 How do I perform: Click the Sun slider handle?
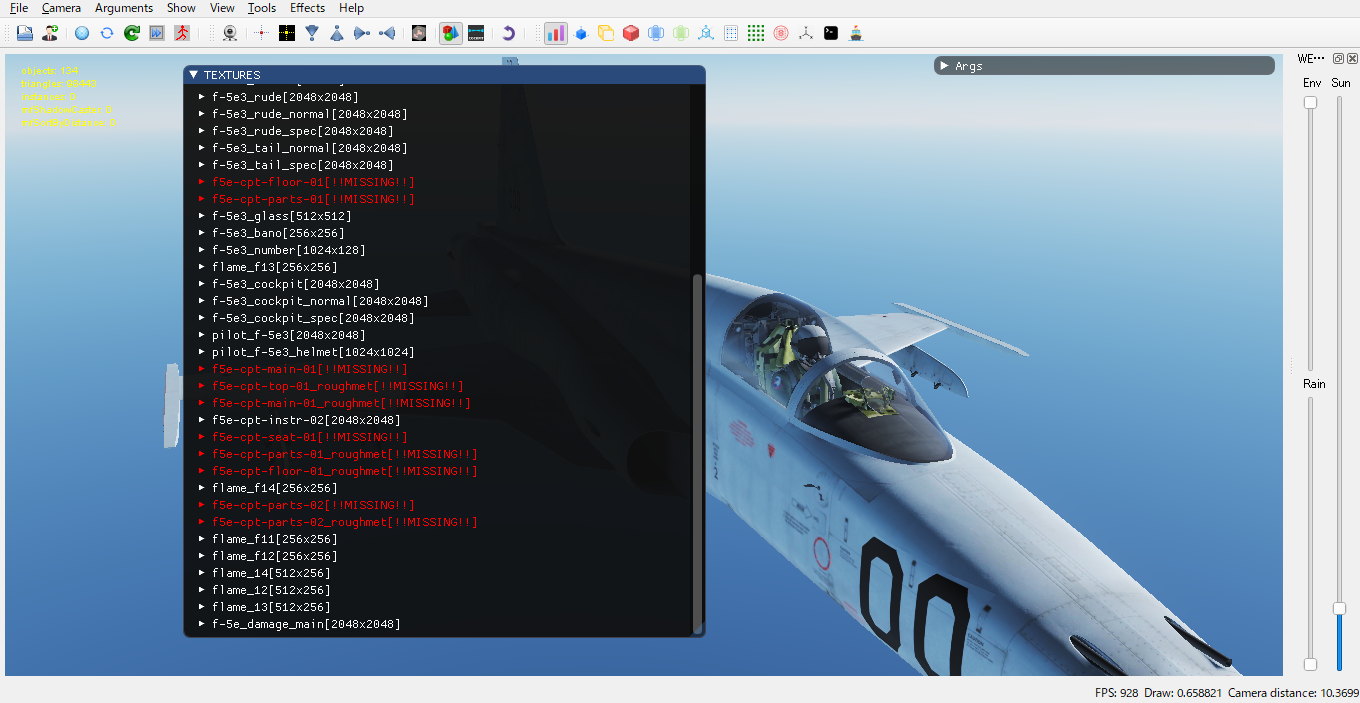point(1339,608)
